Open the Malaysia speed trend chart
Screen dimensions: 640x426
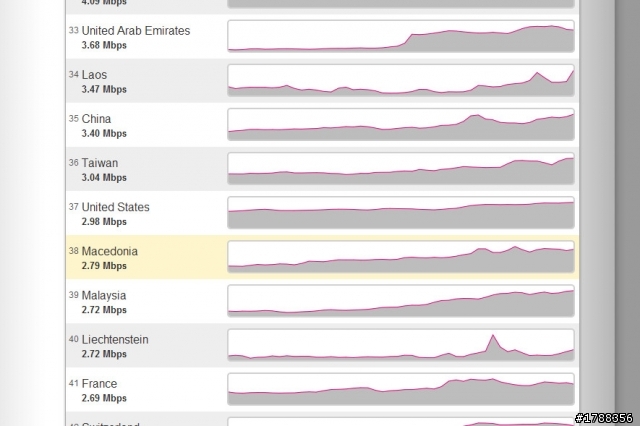[401, 301]
